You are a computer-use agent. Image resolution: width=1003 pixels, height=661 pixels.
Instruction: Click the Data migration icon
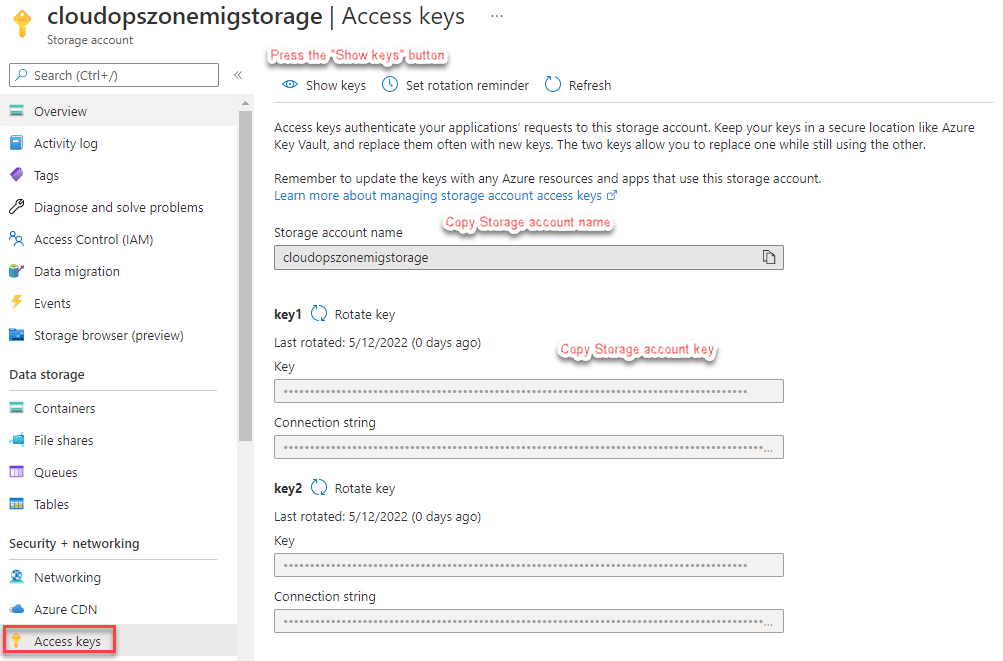pos(16,271)
